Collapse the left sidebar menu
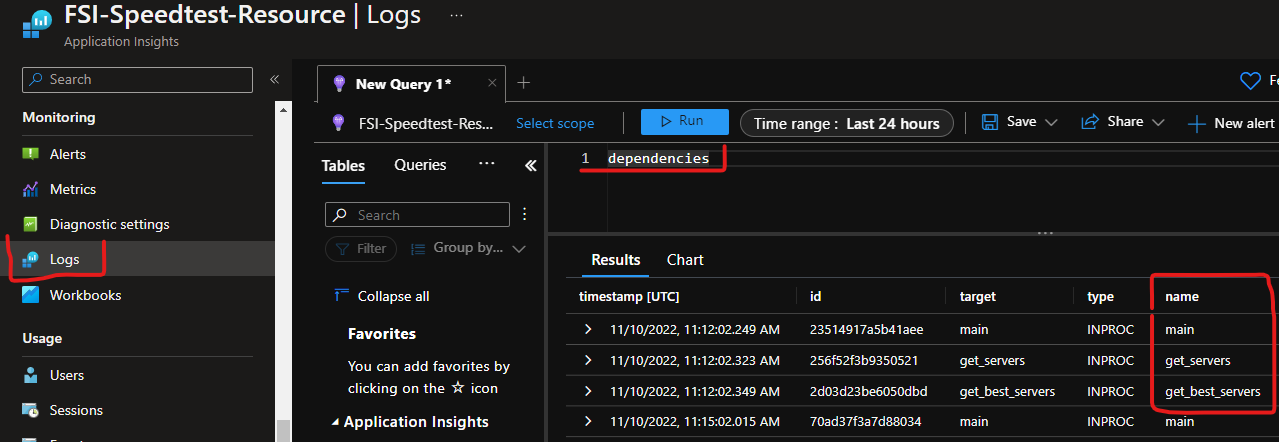Screen dimensions: 1279x442 click(x=274, y=79)
